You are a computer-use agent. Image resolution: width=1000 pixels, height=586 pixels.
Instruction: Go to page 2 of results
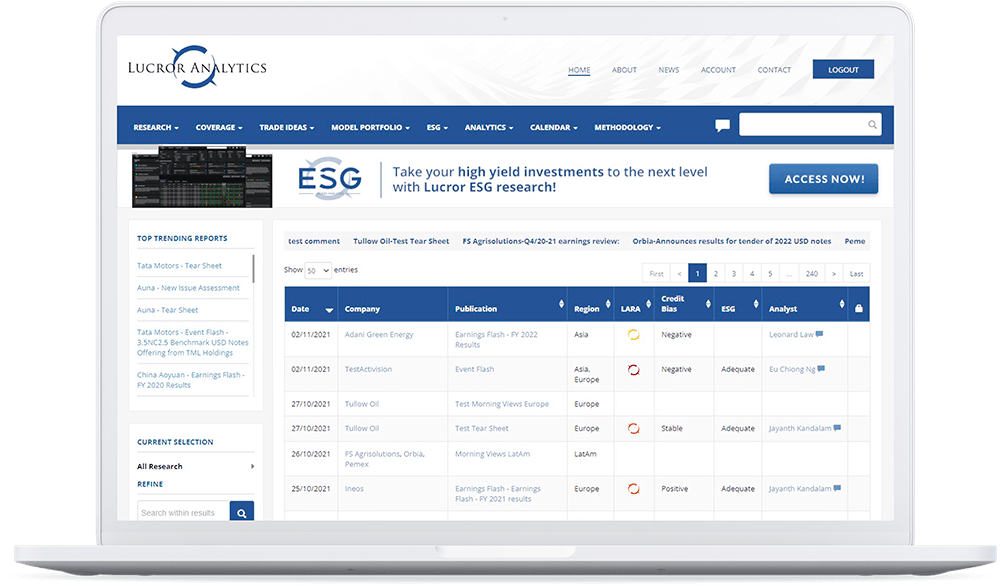click(x=716, y=274)
